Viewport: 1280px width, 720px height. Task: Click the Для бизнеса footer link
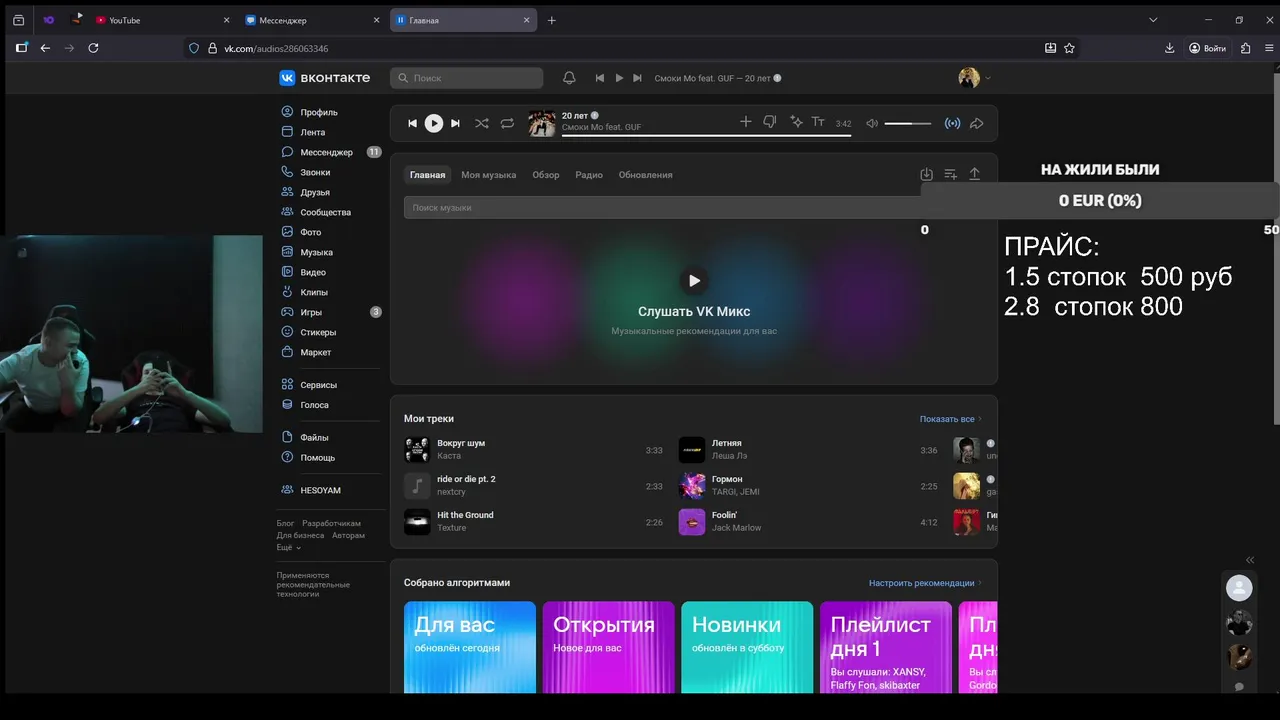click(301, 536)
